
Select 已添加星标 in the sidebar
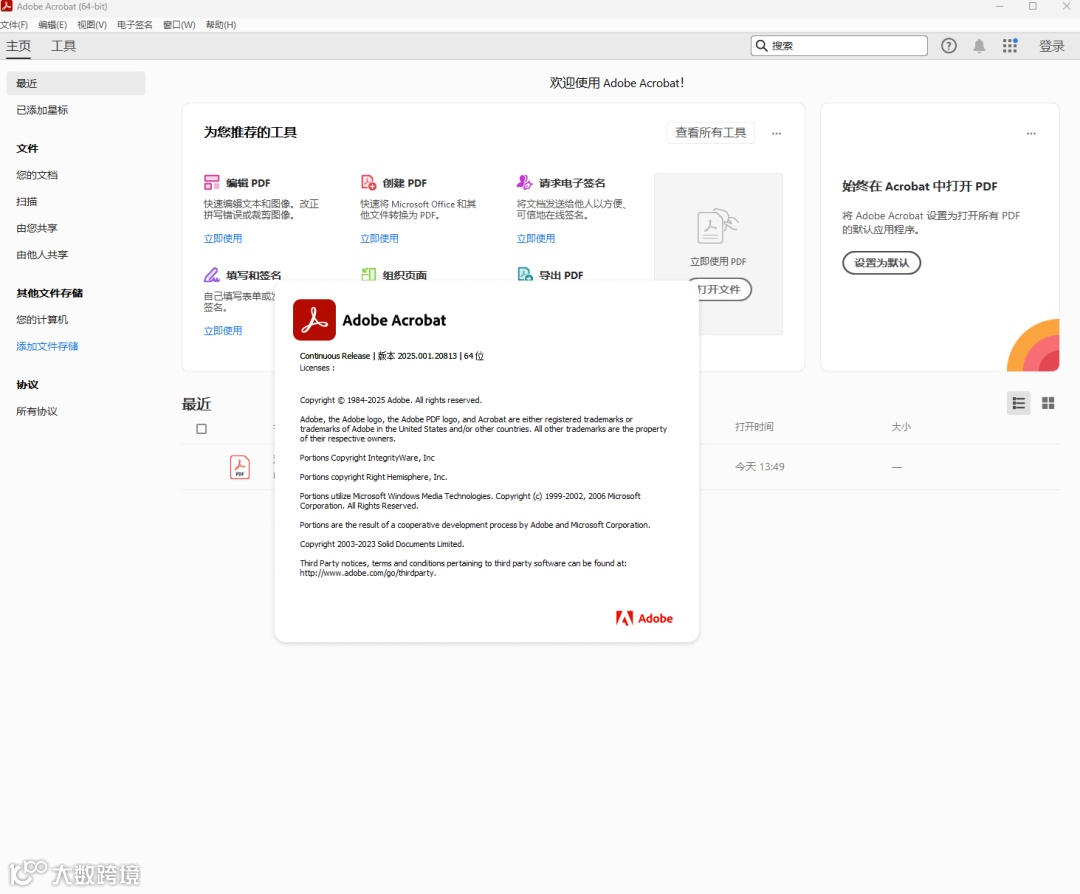coord(42,110)
